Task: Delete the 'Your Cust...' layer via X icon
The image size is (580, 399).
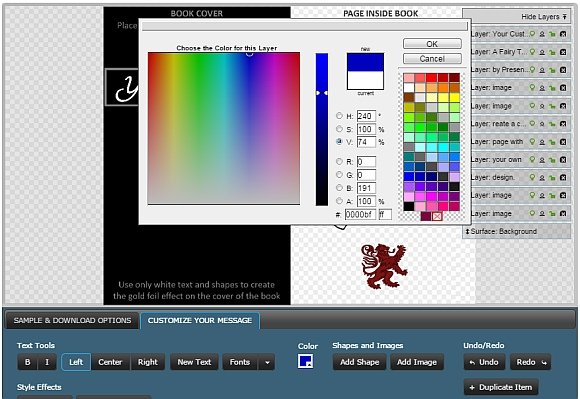Action: [x=563, y=34]
